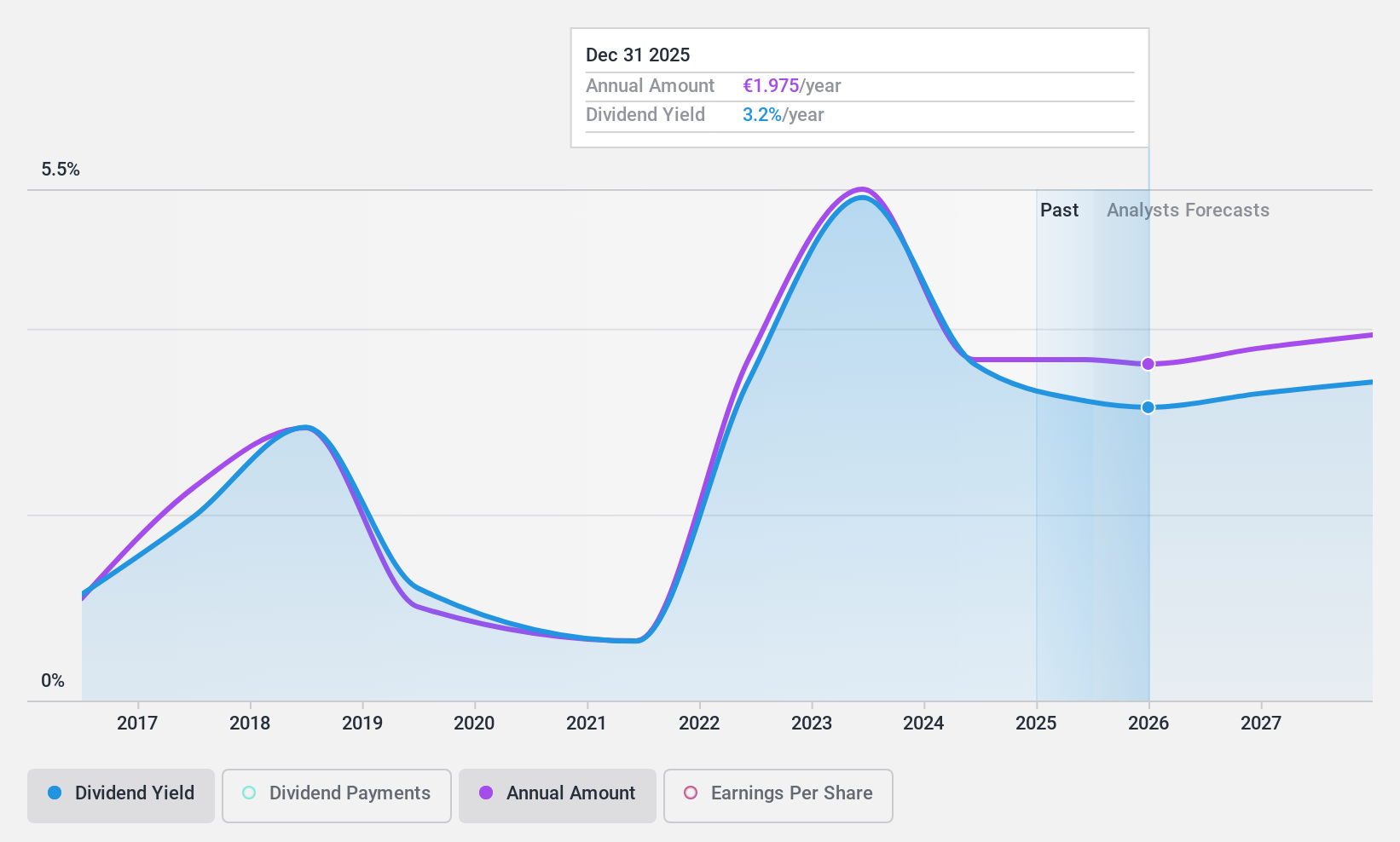Click the 2019 axis label
1400x842 pixels.
pos(362,724)
